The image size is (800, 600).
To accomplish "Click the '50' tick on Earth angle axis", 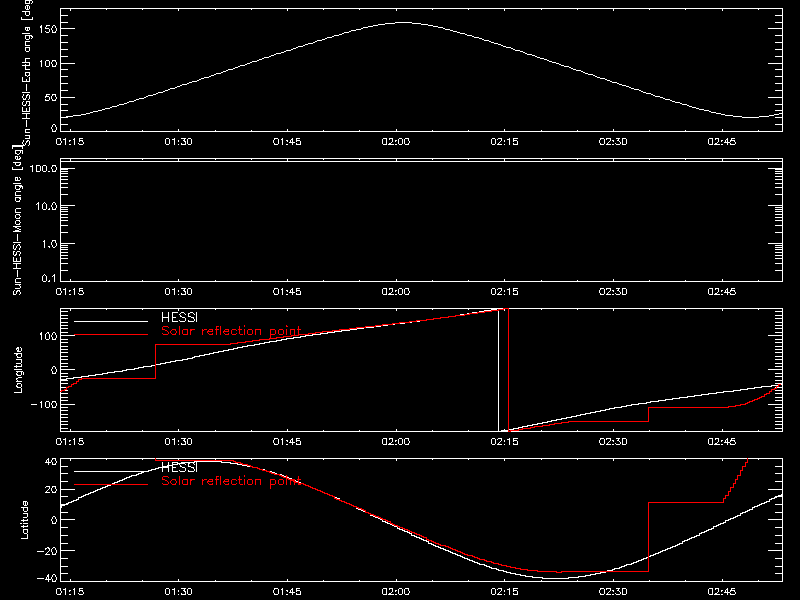I will tap(51, 97).
